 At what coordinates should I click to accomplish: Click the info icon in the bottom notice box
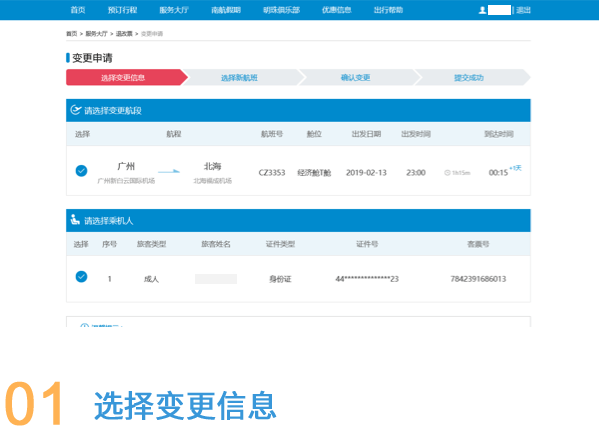click(84, 326)
